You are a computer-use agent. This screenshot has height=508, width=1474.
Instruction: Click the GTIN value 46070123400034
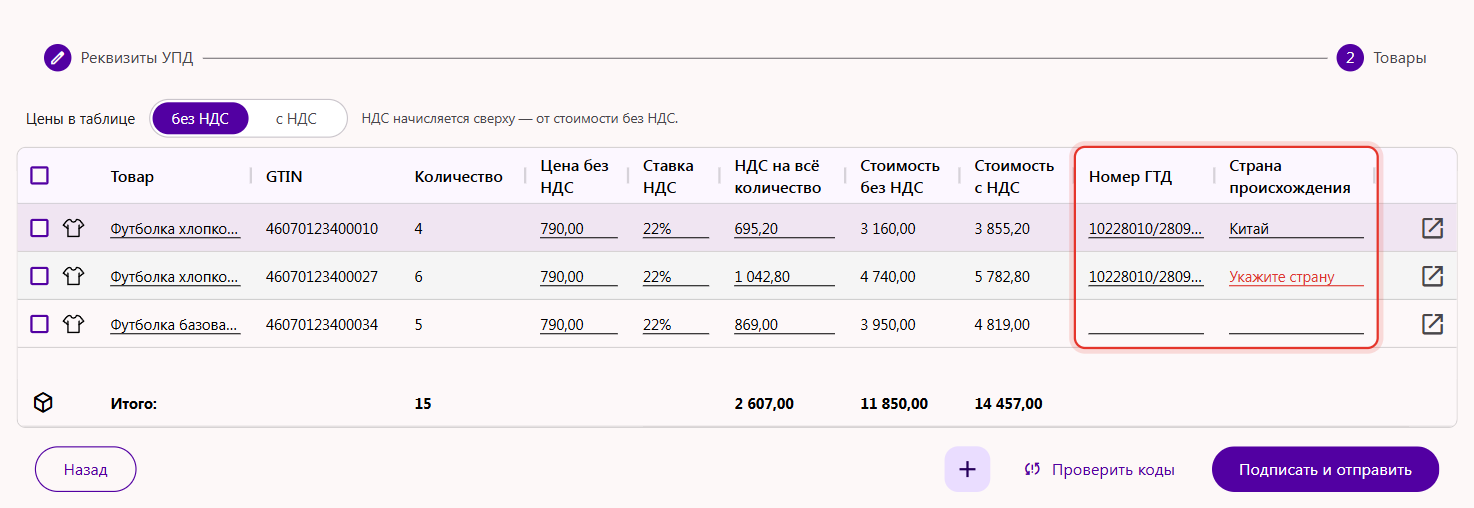click(x=322, y=325)
